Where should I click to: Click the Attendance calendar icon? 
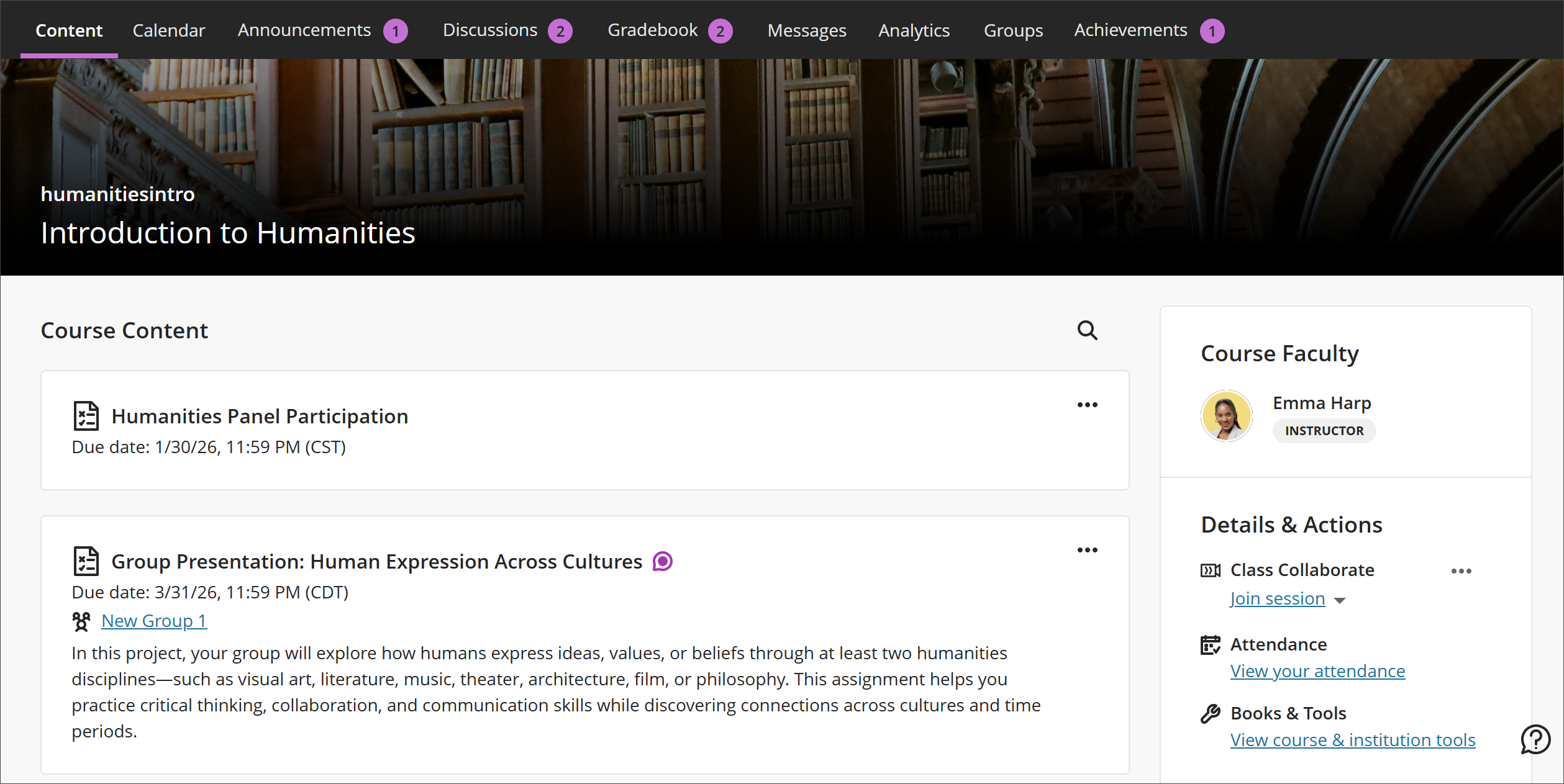tap(1210, 644)
